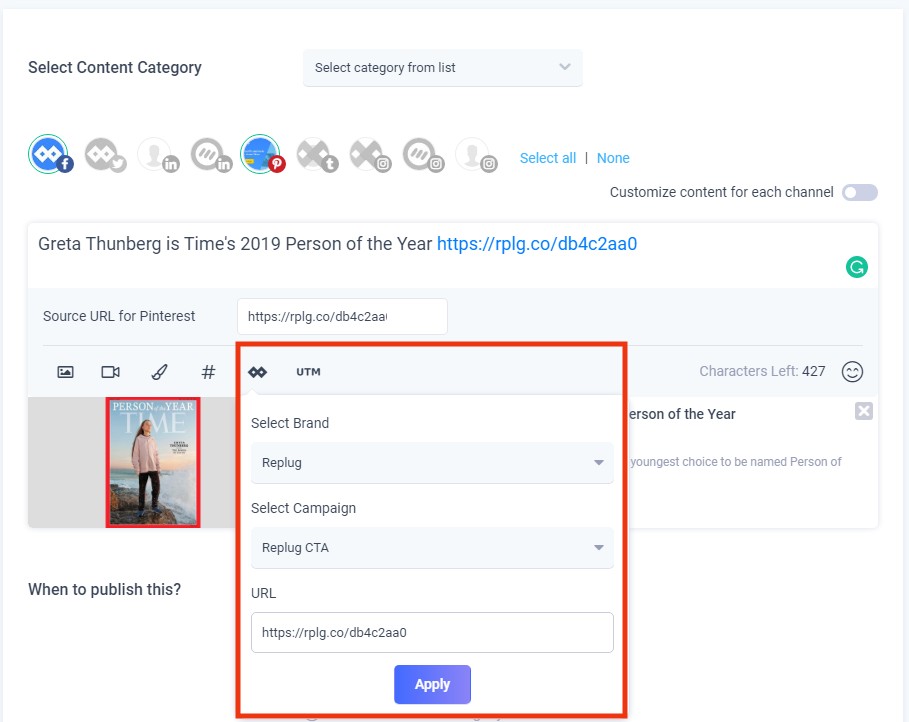Insert a hashtag into the post

(x=208, y=371)
